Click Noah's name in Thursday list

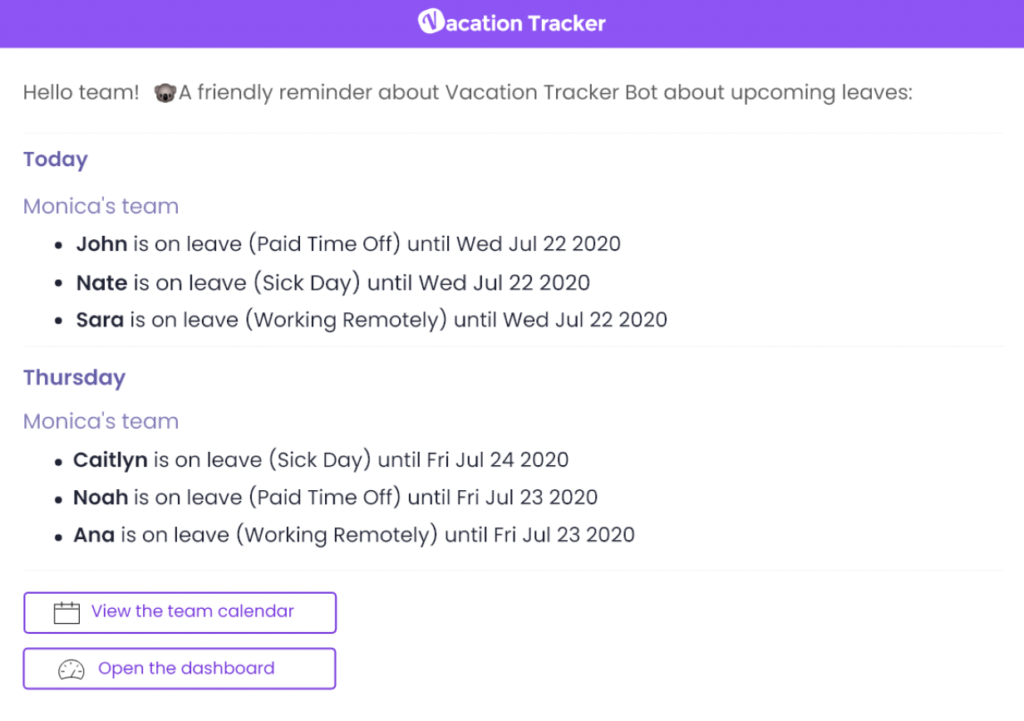click(x=101, y=498)
